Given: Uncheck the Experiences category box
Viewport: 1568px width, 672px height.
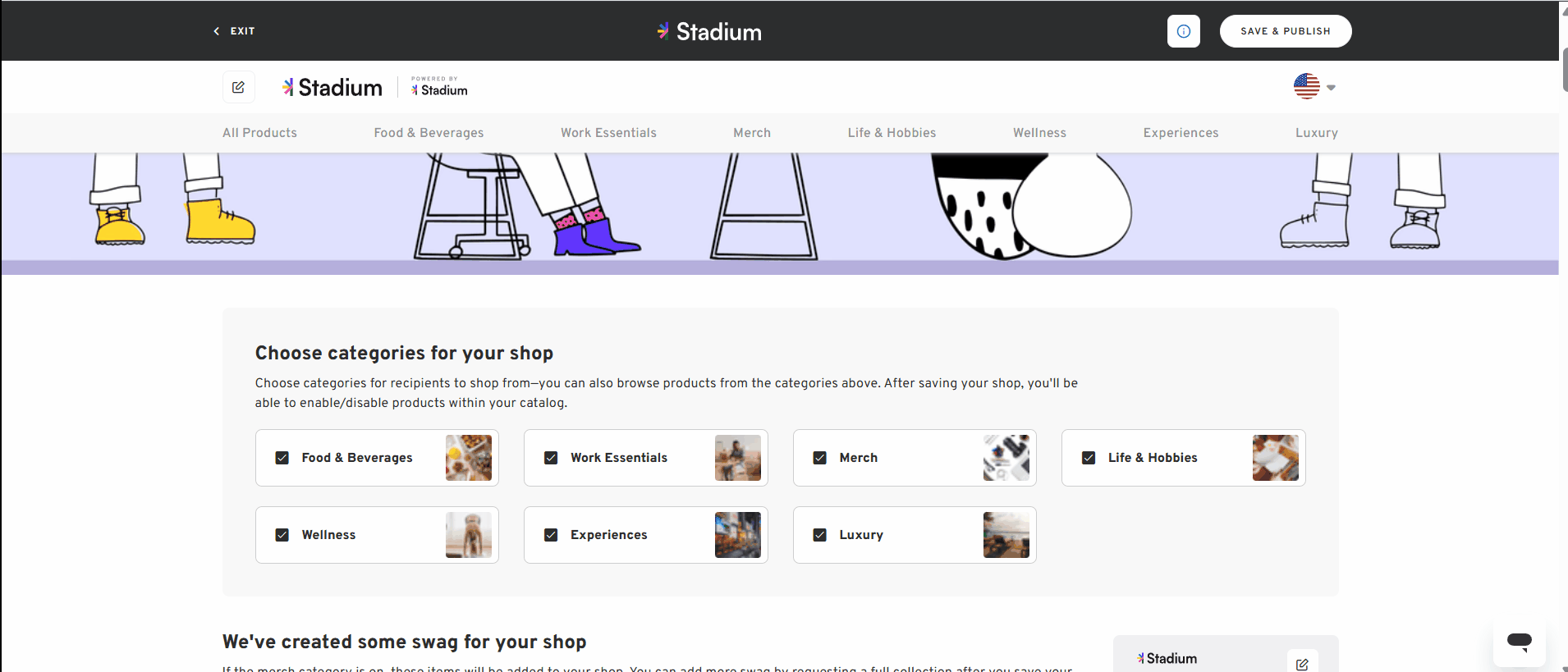Looking at the screenshot, I should pos(551,534).
